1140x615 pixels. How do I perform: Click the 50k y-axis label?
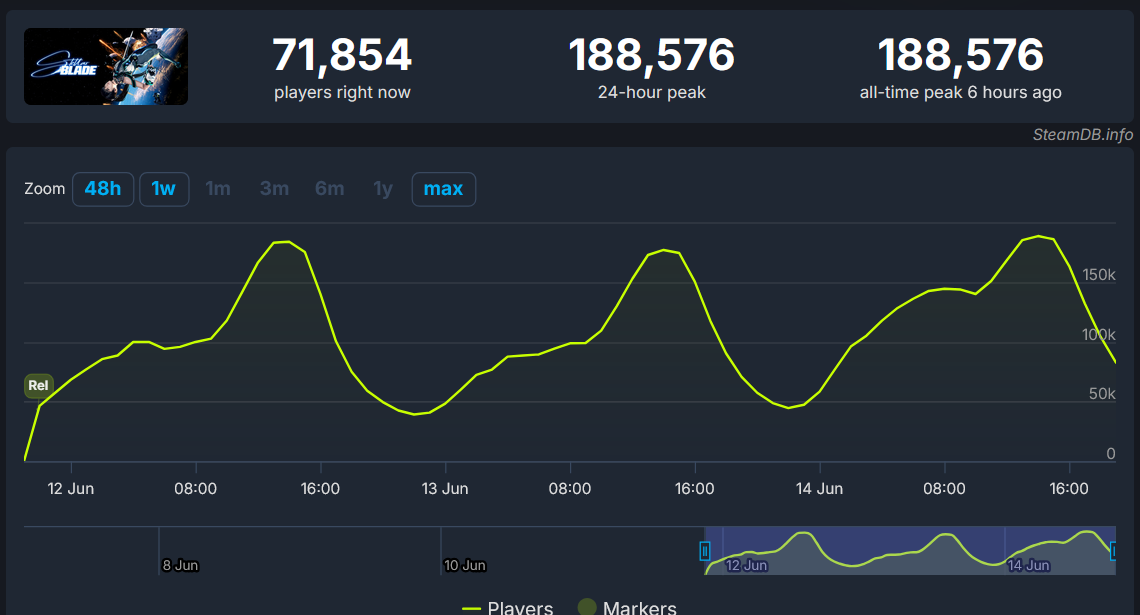tap(1101, 393)
